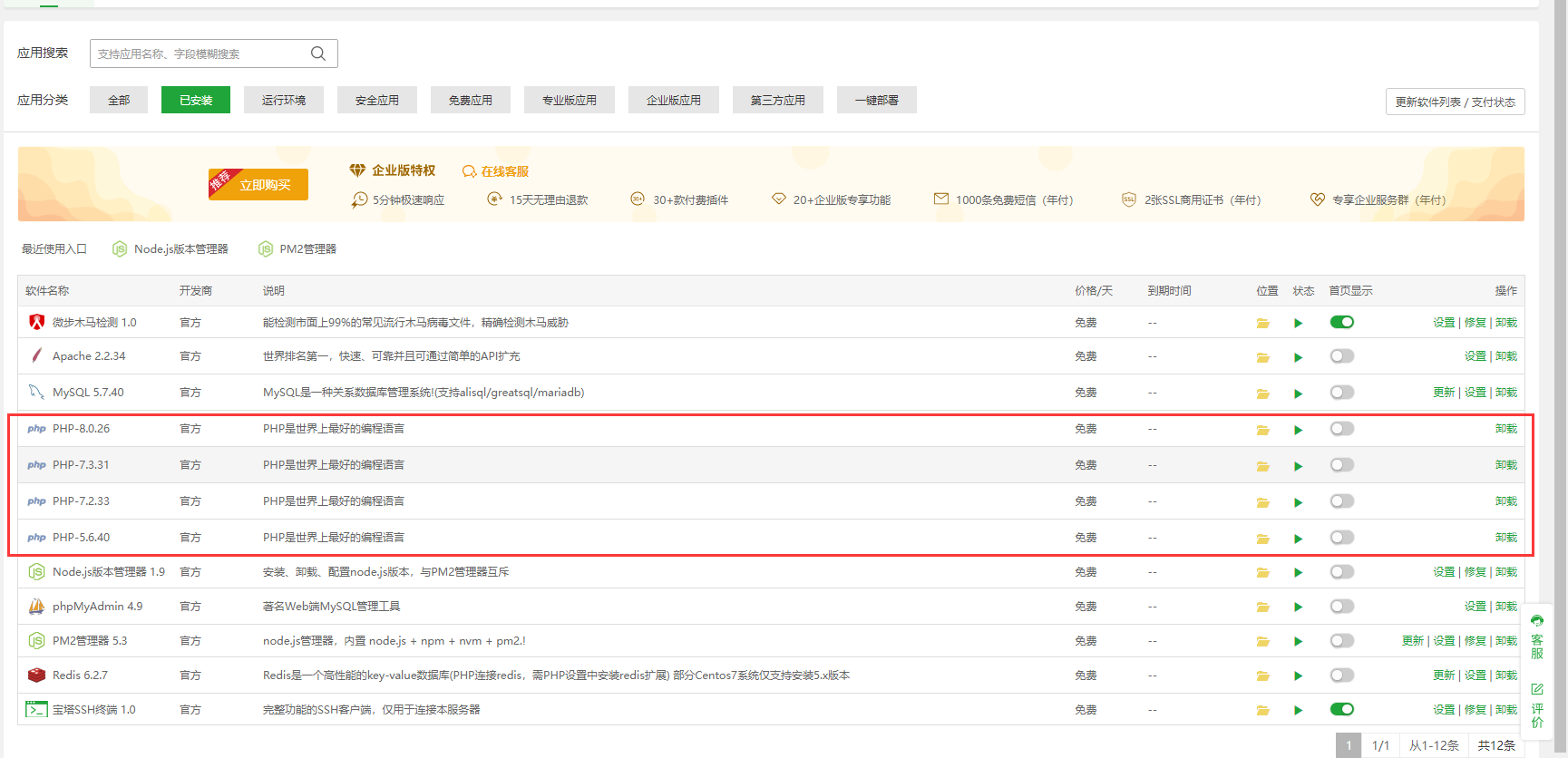Uninstall PHP-5.6.40 via 卸载 link
Viewport: 1568px width, 758px height.
(1506, 538)
